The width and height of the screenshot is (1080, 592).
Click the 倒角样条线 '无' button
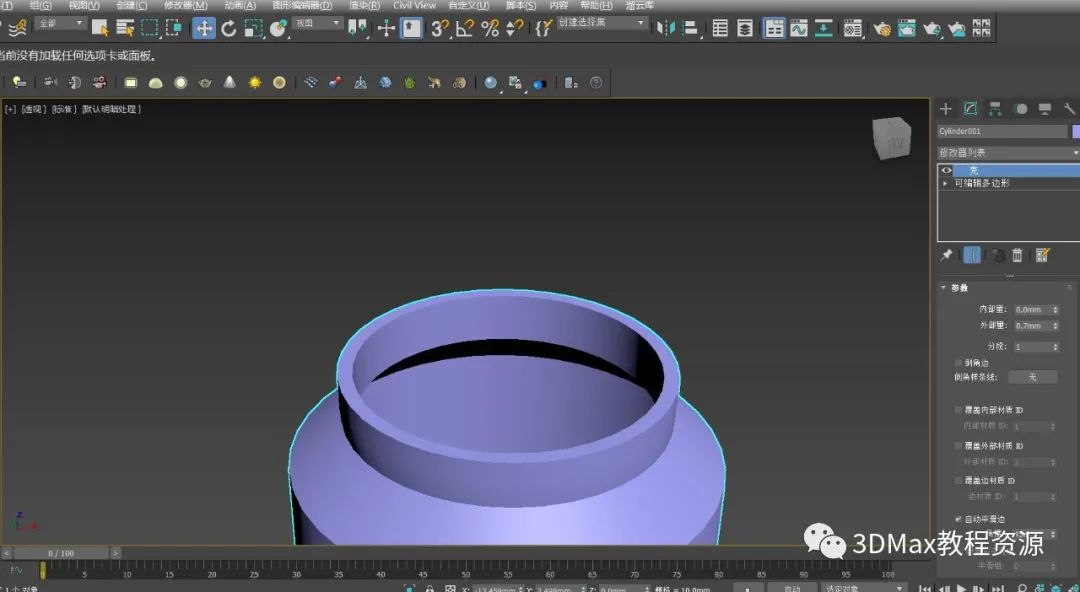(1032, 377)
